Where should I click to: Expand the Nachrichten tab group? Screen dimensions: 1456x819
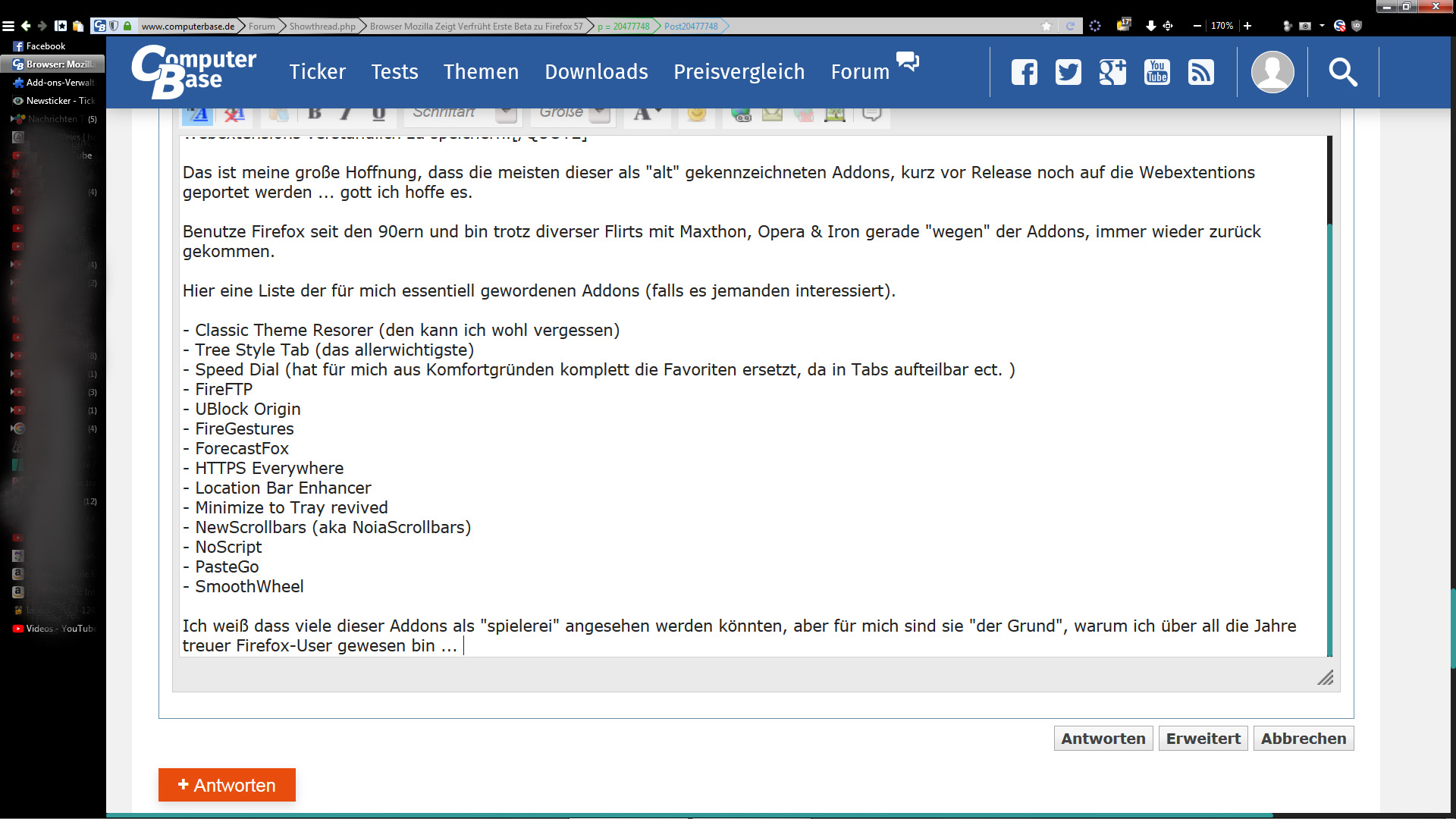[x=12, y=119]
